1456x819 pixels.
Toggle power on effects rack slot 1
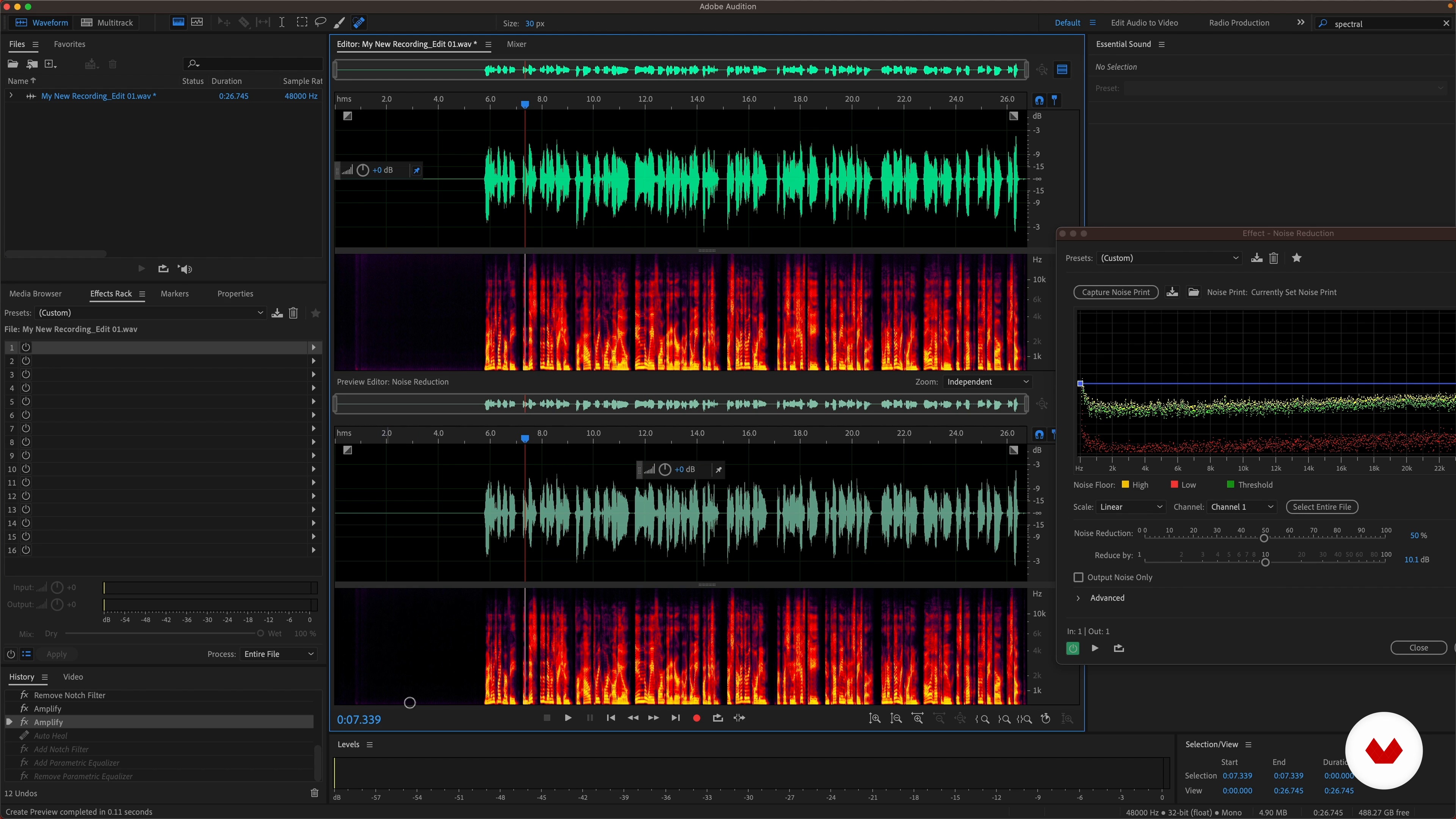tap(26, 347)
